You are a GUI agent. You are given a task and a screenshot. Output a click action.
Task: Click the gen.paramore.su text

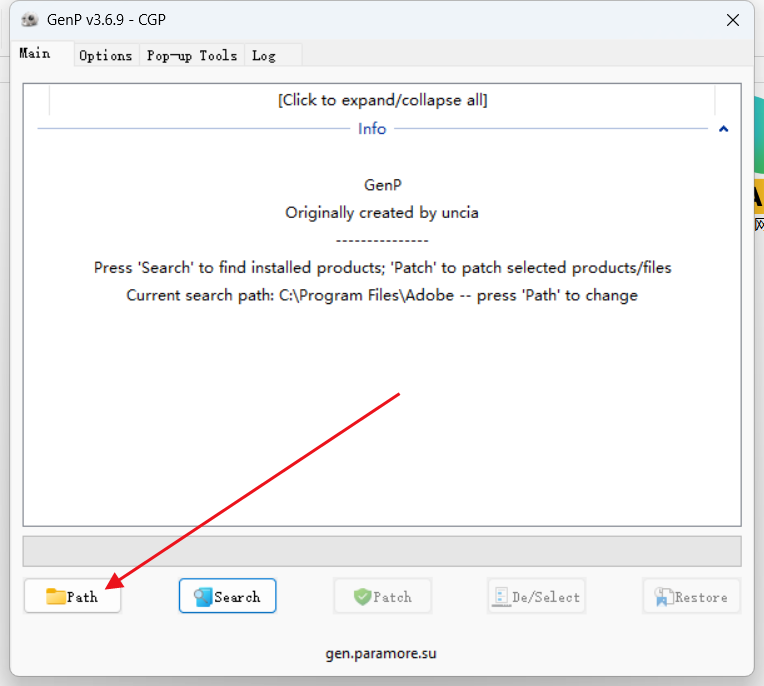(x=381, y=653)
